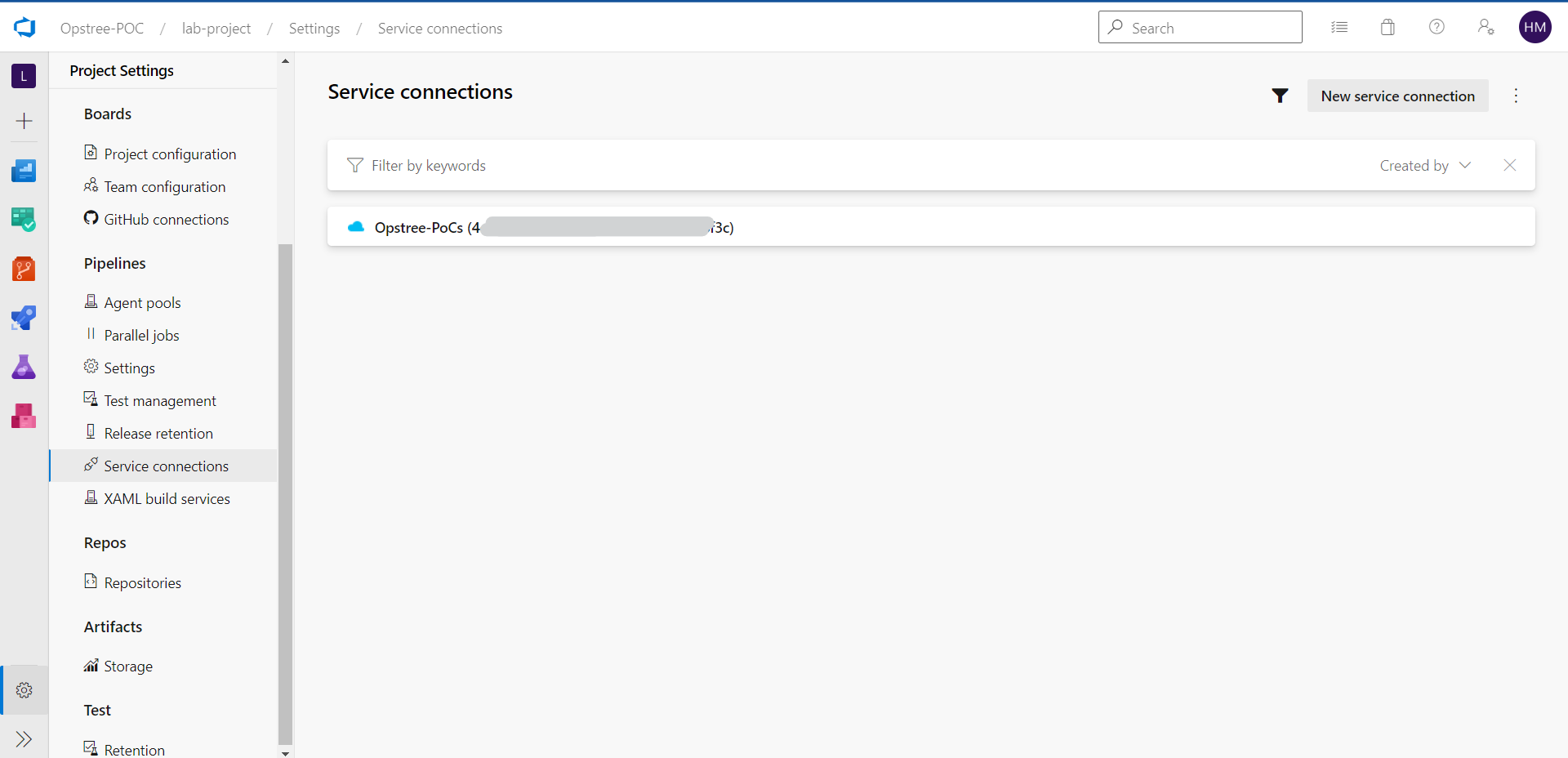Click the settings panel scroll up arrow

[x=285, y=60]
